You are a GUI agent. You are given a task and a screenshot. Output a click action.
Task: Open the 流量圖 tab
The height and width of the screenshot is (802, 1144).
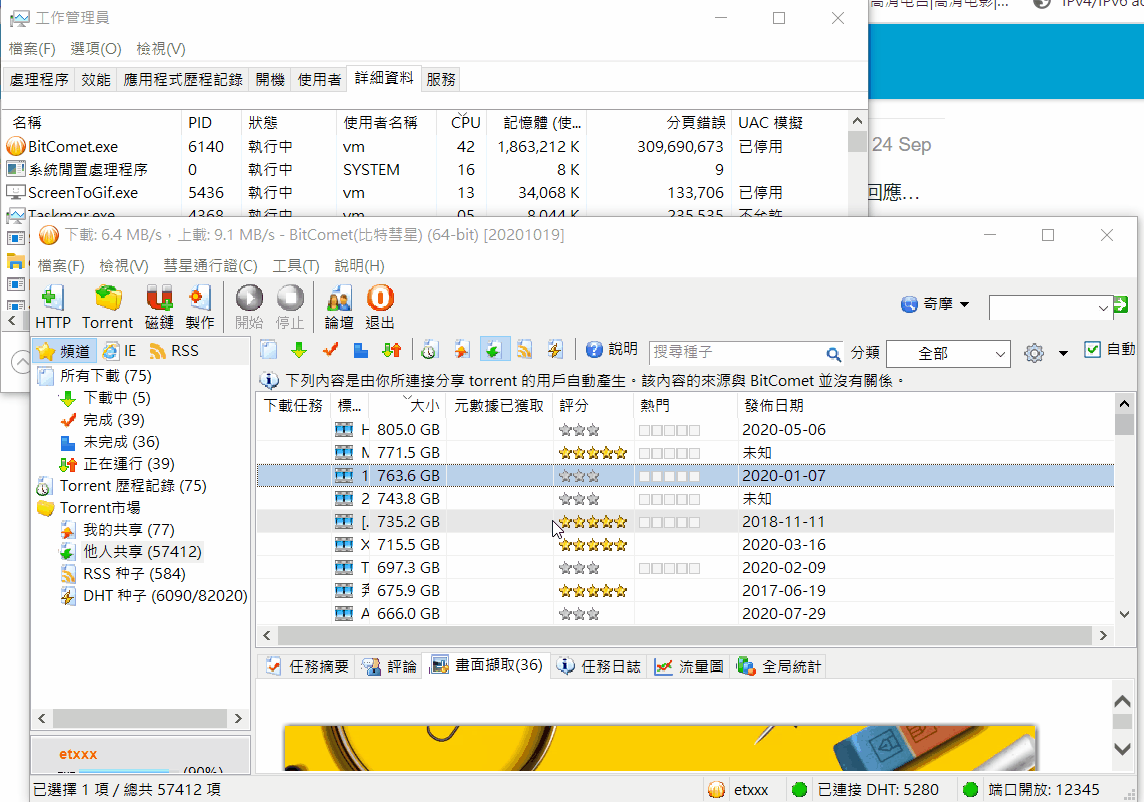[x=689, y=666]
